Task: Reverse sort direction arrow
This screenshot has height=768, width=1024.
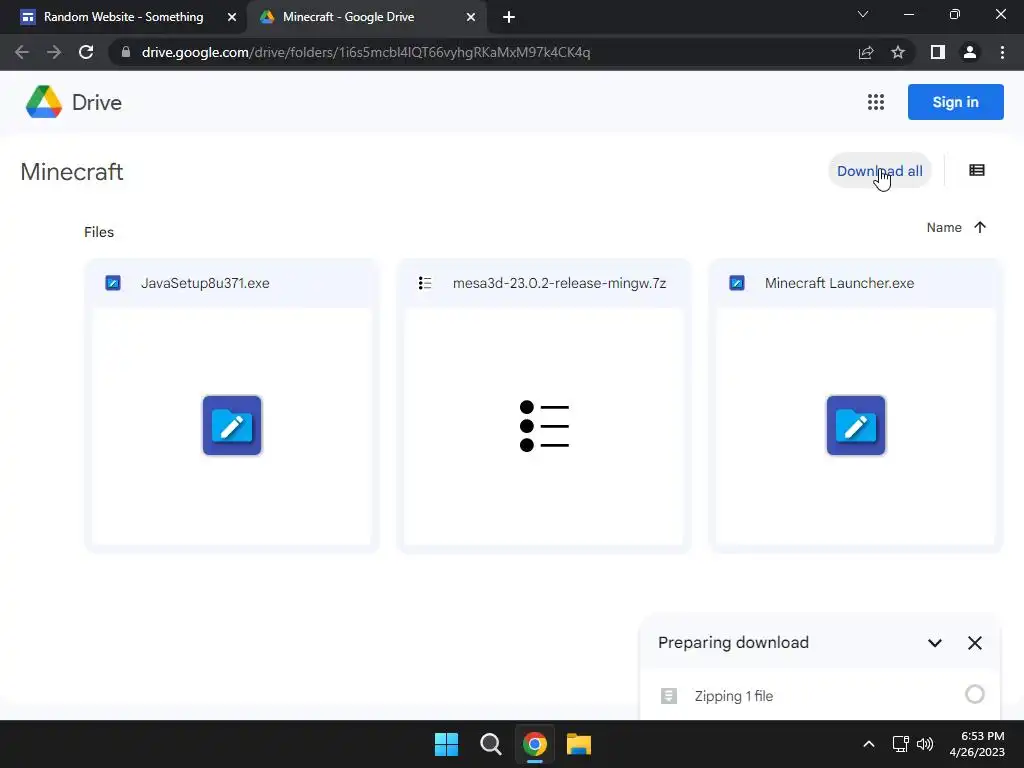Action: (980, 227)
